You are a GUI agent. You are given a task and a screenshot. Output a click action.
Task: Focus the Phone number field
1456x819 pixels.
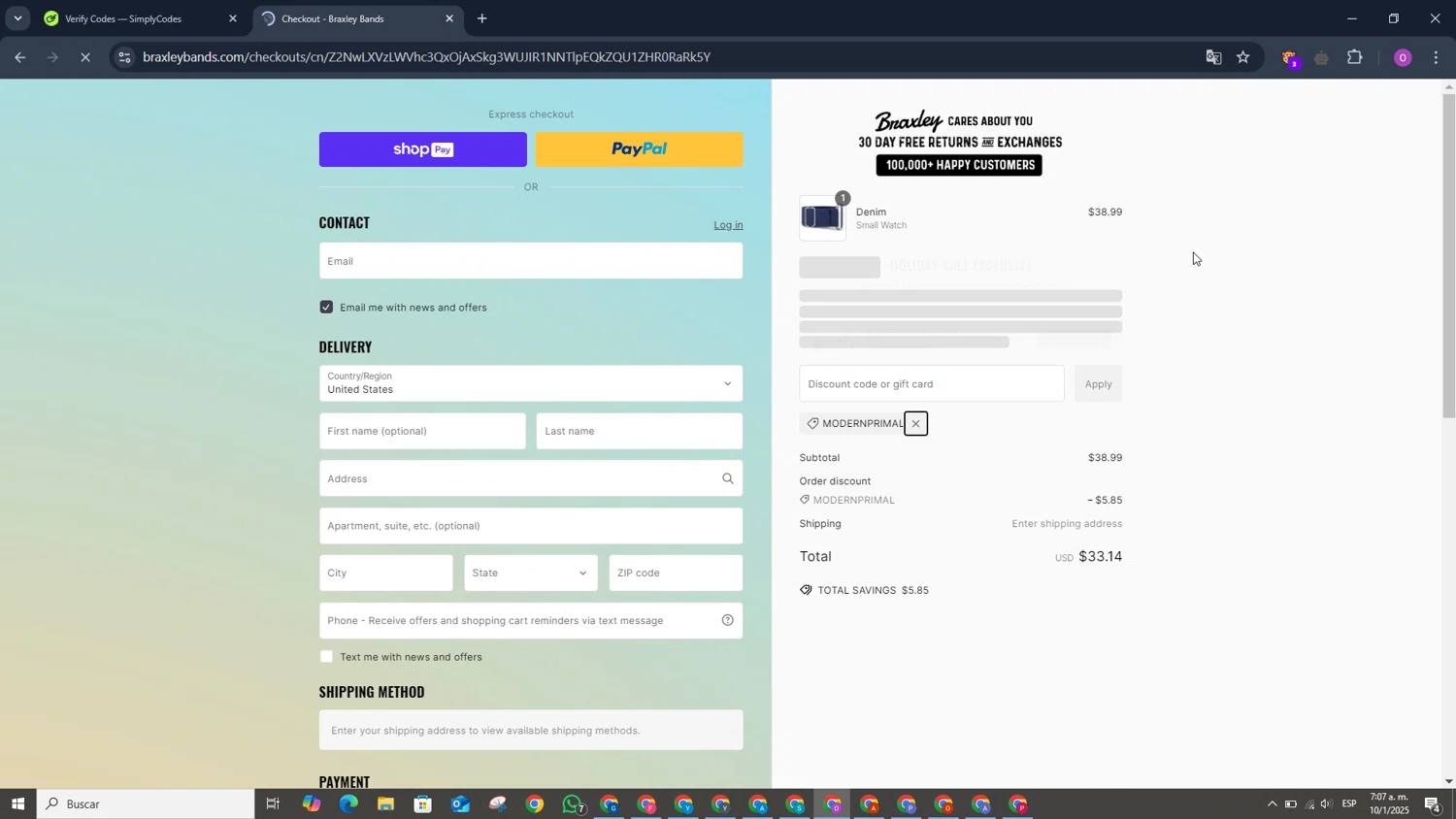pos(531,621)
